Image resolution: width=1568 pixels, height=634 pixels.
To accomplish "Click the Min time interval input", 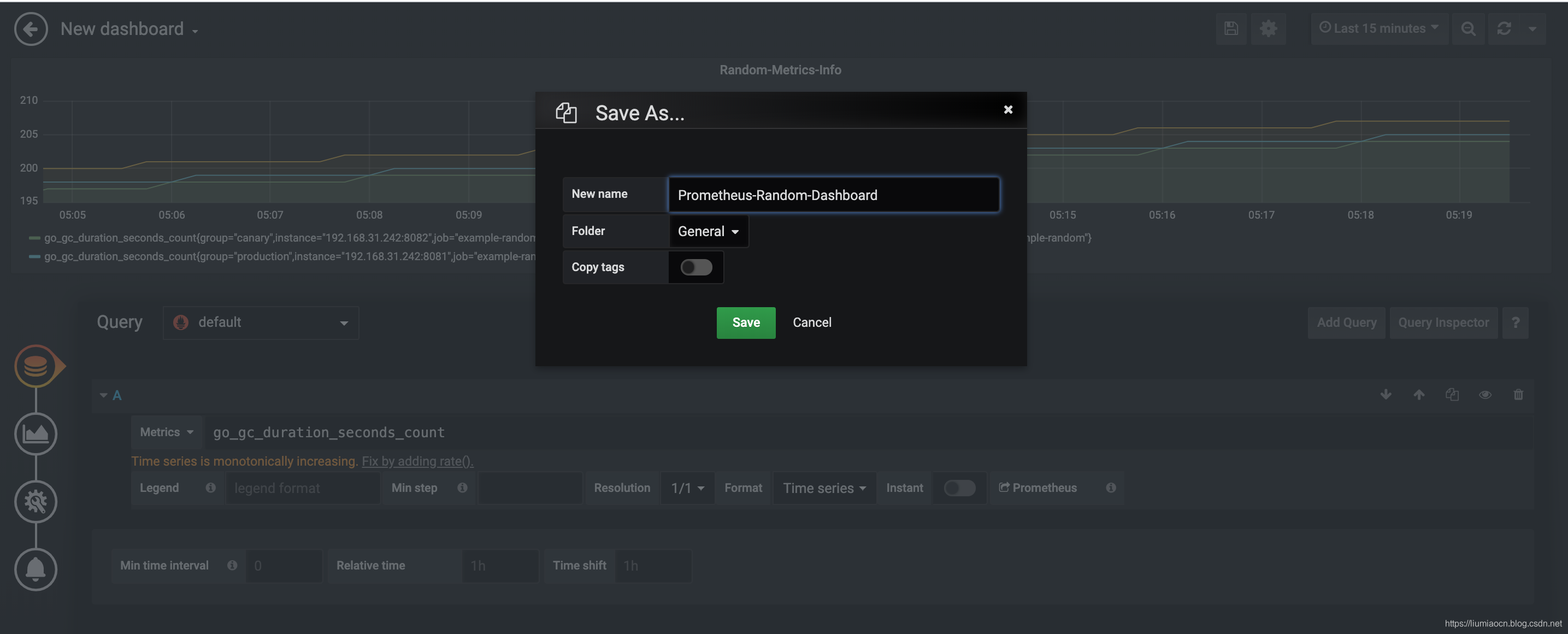I will (x=284, y=566).
